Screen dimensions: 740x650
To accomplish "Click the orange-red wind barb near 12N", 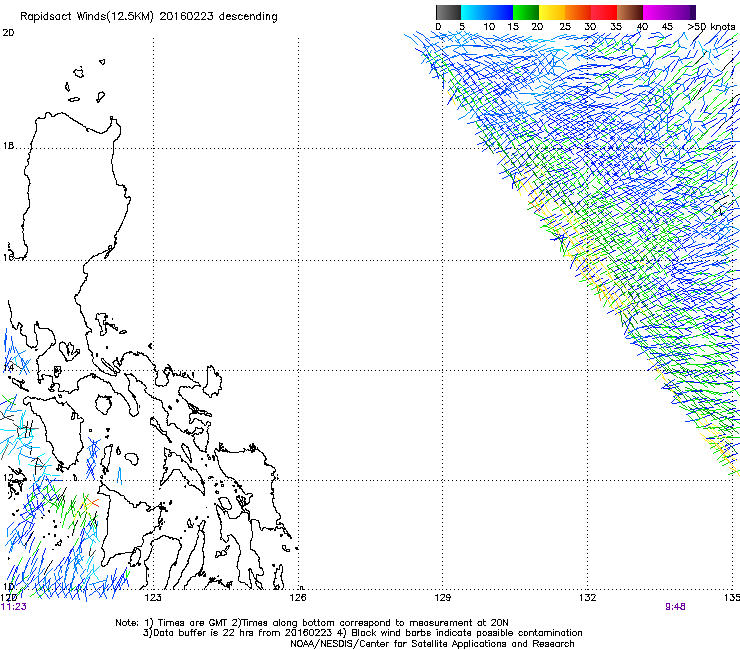I will tap(92, 503).
